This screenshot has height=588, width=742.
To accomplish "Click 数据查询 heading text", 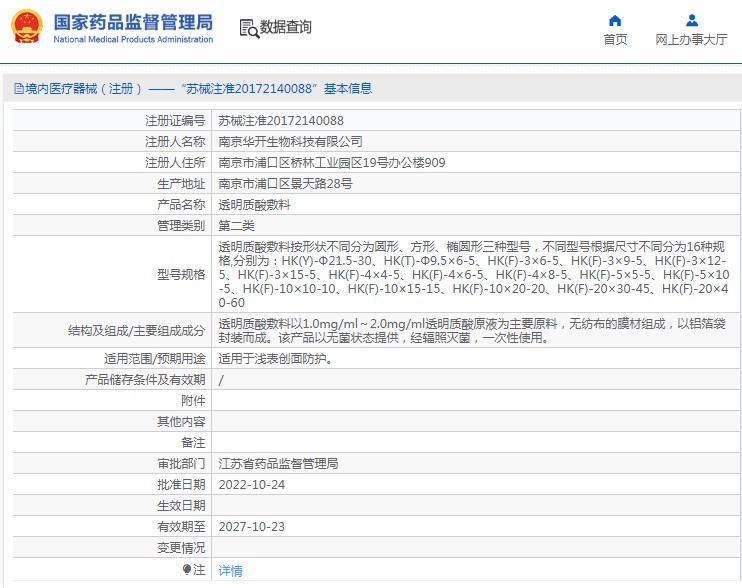I will tap(285, 27).
